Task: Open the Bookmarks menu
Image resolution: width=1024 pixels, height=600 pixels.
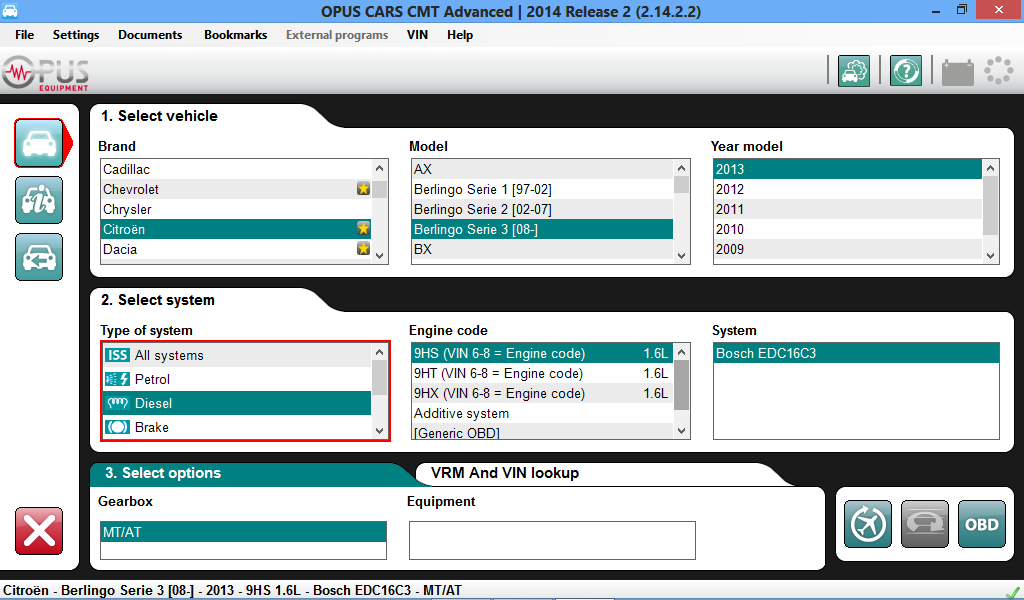Action: click(x=236, y=35)
